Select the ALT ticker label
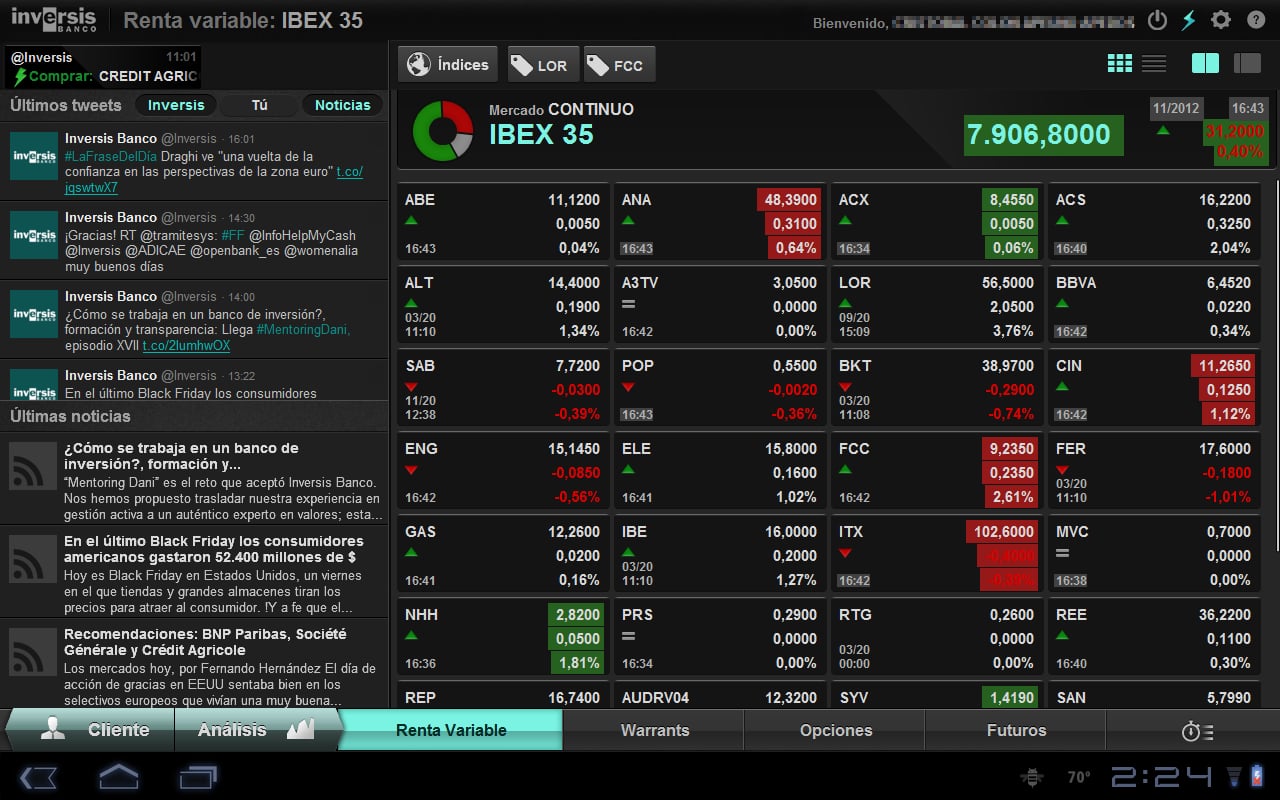This screenshot has width=1280, height=800. 419,283
